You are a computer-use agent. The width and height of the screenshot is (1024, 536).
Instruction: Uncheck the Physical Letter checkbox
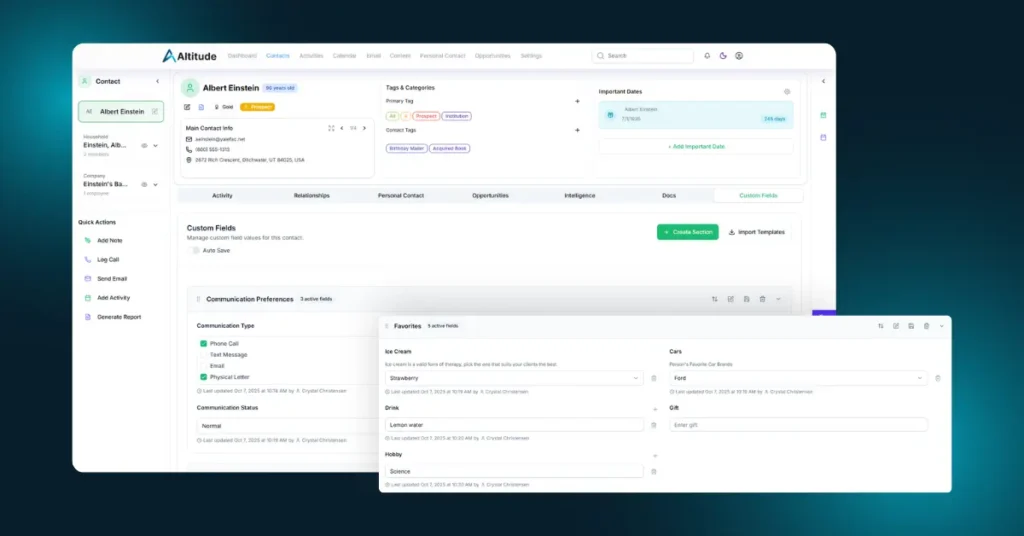pyautogui.click(x=203, y=377)
